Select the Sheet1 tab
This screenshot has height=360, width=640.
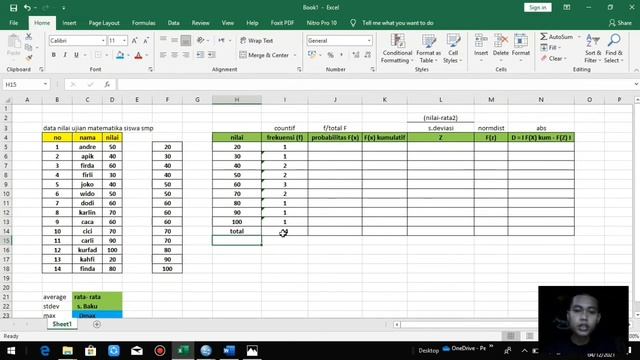(62, 324)
